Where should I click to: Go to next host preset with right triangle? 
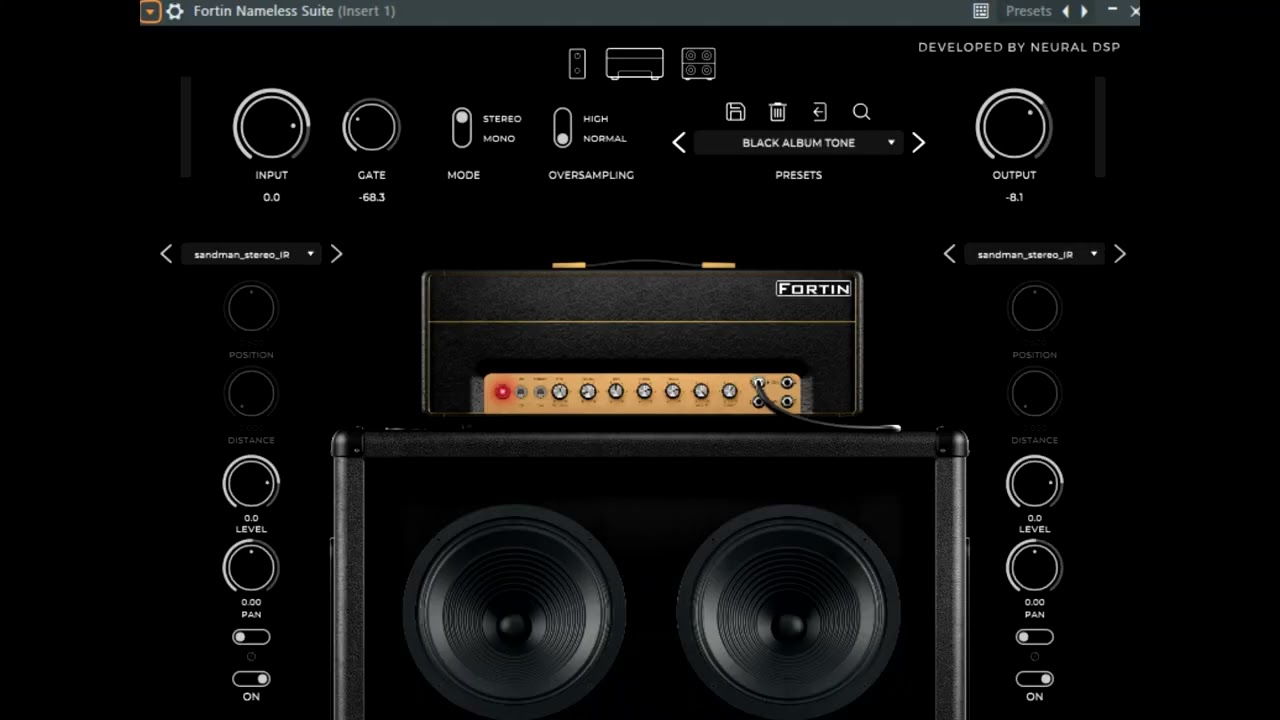coord(1084,11)
